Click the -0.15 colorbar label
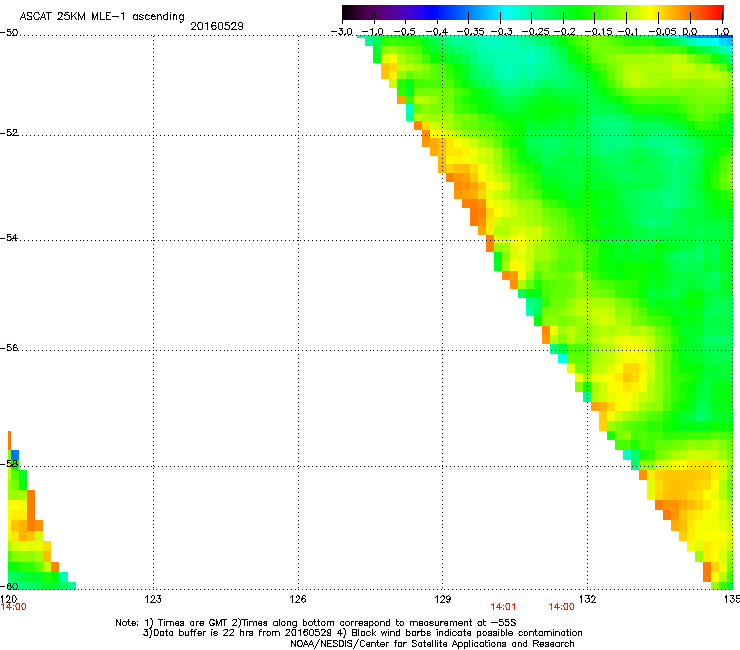The width and height of the screenshot is (740, 650). pyautogui.click(x=598, y=32)
